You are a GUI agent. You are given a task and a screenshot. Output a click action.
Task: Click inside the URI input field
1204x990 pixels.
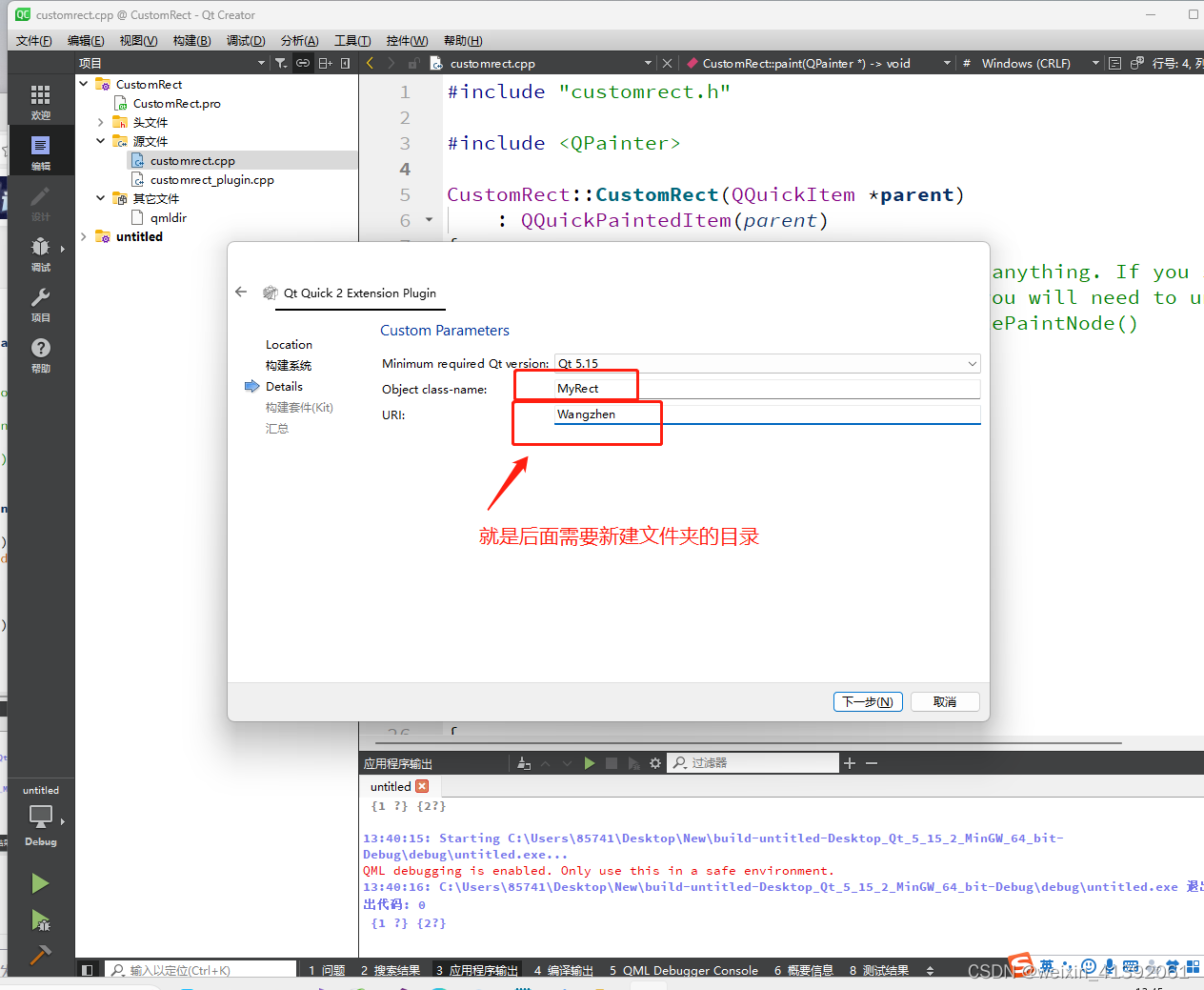[762, 414]
